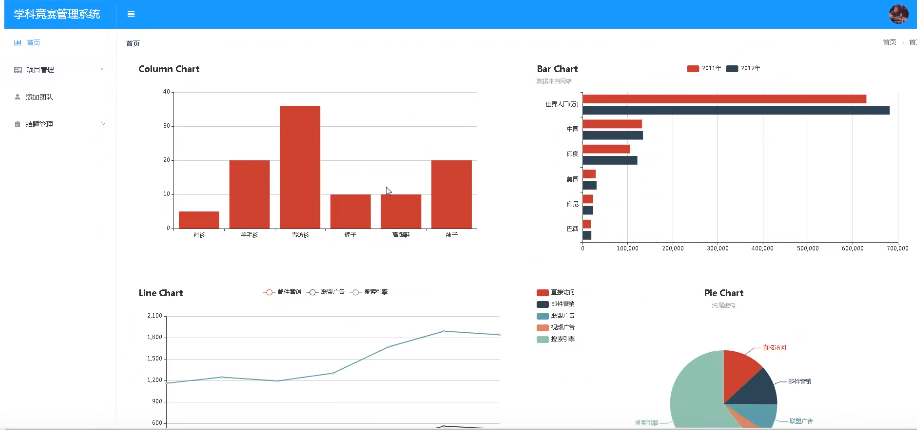Click the dark blue pie slice
This screenshot has width=917, height=430.
pos(757,389)
